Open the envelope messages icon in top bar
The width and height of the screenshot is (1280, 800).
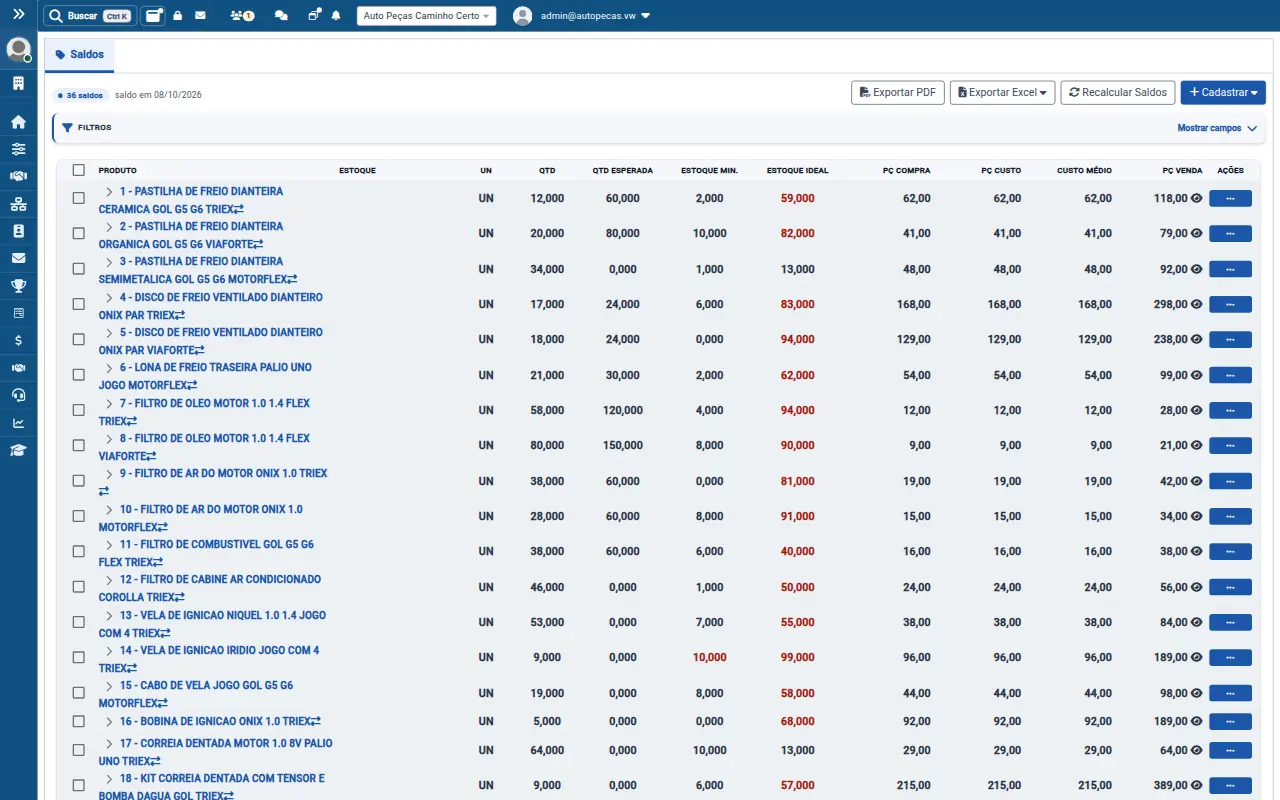(x=200, y=16)
